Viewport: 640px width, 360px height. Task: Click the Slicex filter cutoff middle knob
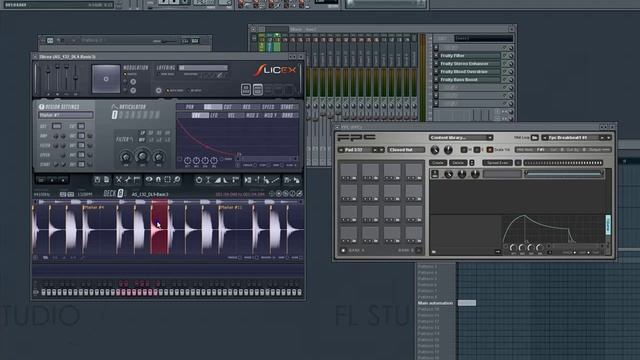tap(142, 156)
